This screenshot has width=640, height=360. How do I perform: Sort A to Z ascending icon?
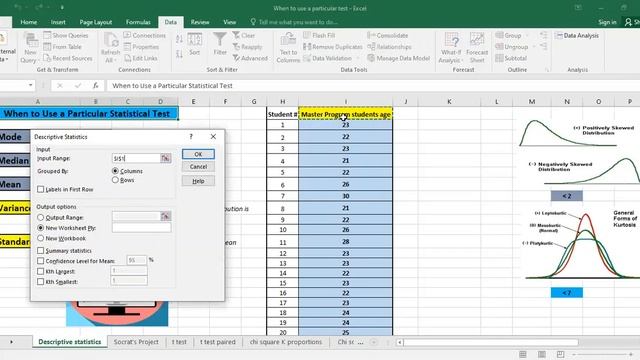coord(179,40)
